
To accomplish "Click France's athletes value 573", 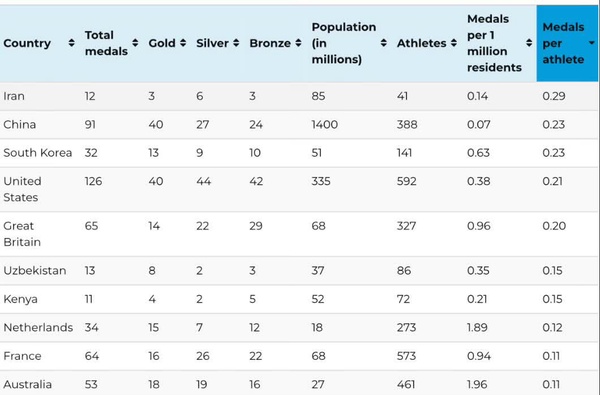I will pos(406,356).
